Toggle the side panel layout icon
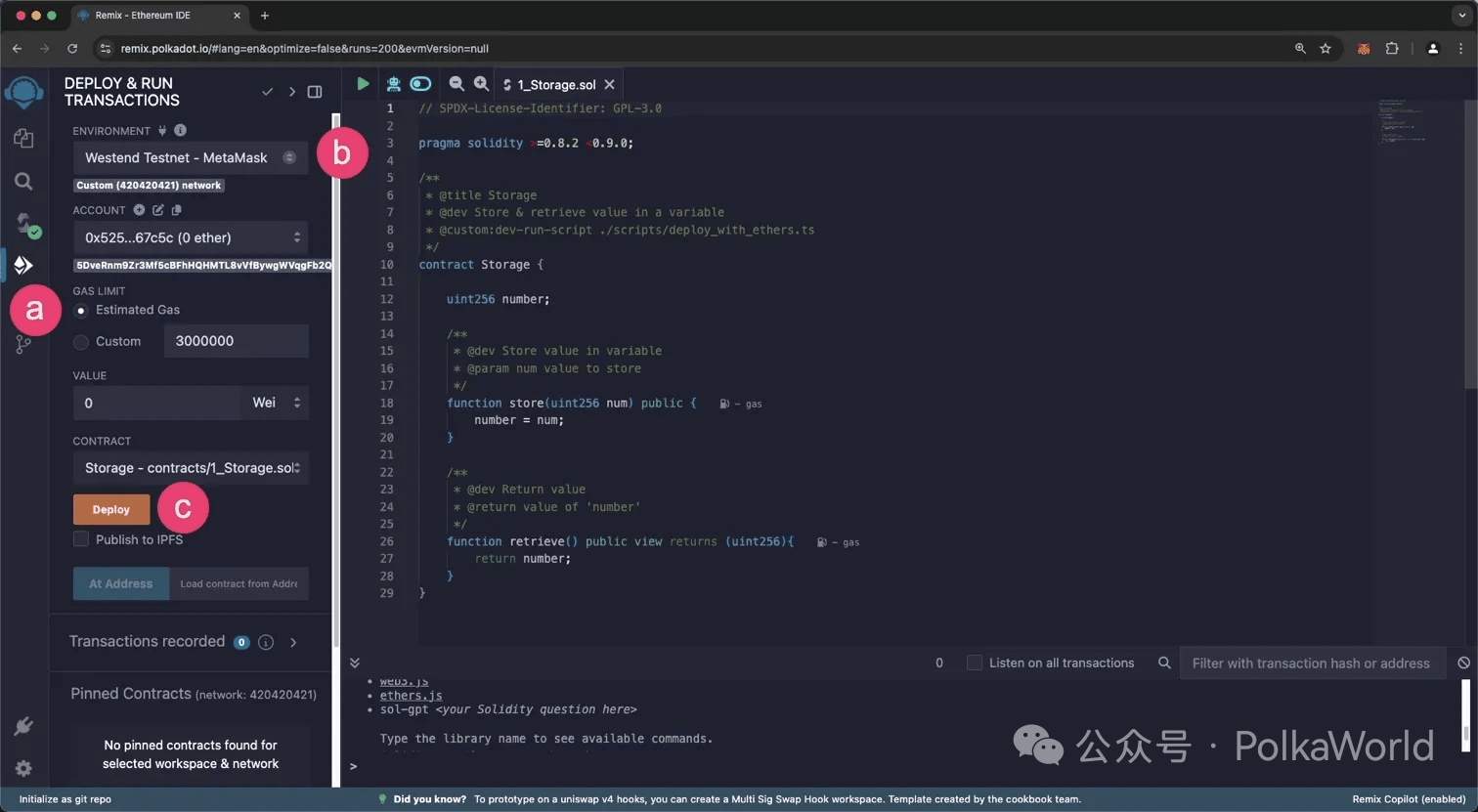This screenshot has width=1478, height=812. [x=315, y=92]
